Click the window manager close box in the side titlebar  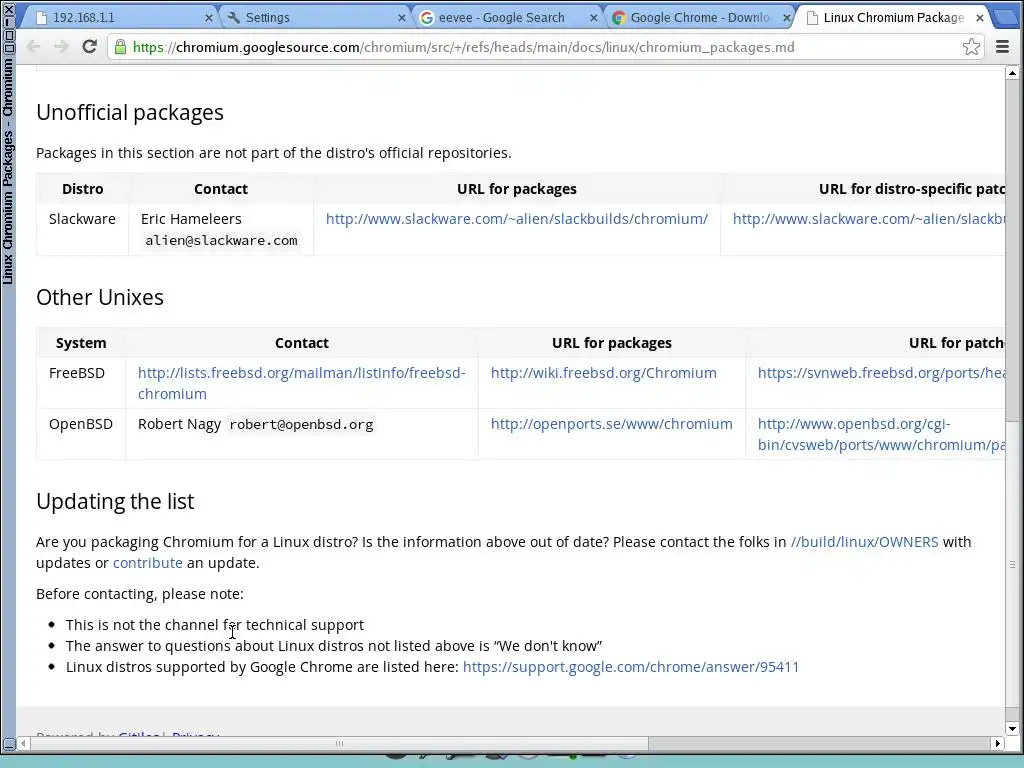[8, 9]
